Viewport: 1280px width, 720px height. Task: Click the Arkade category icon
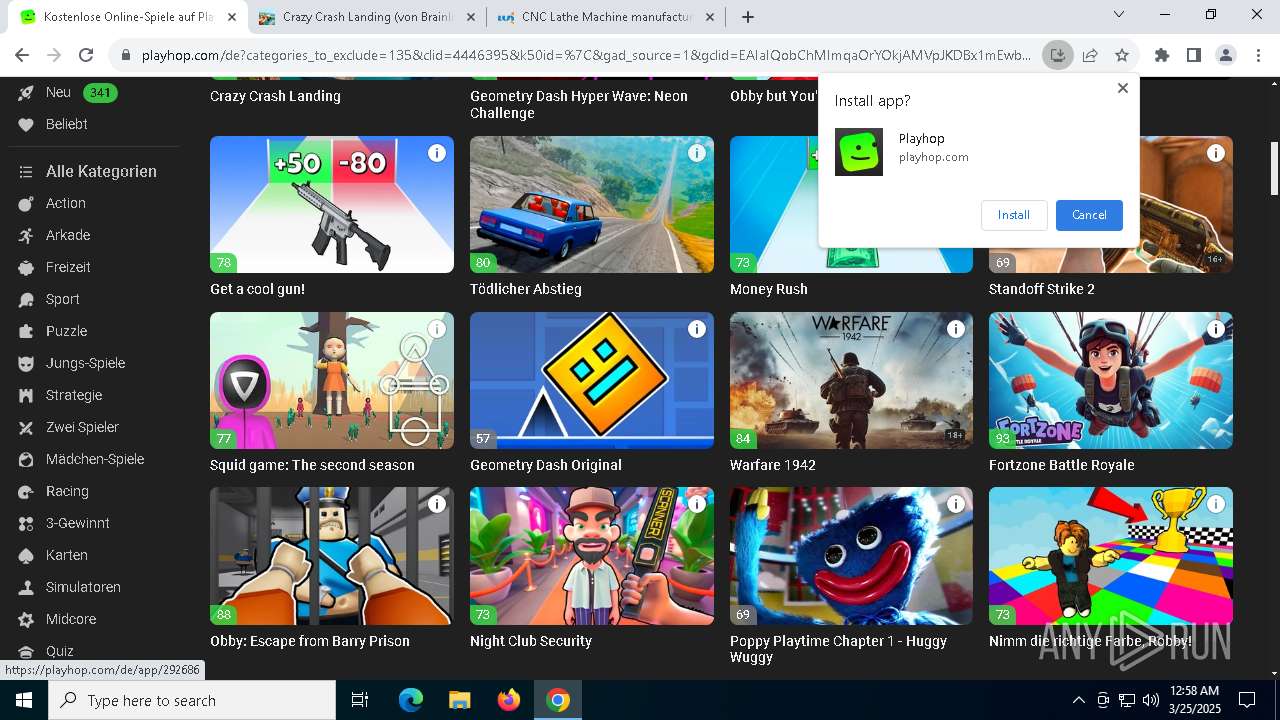pyautogui.click(x=26, y=235)
